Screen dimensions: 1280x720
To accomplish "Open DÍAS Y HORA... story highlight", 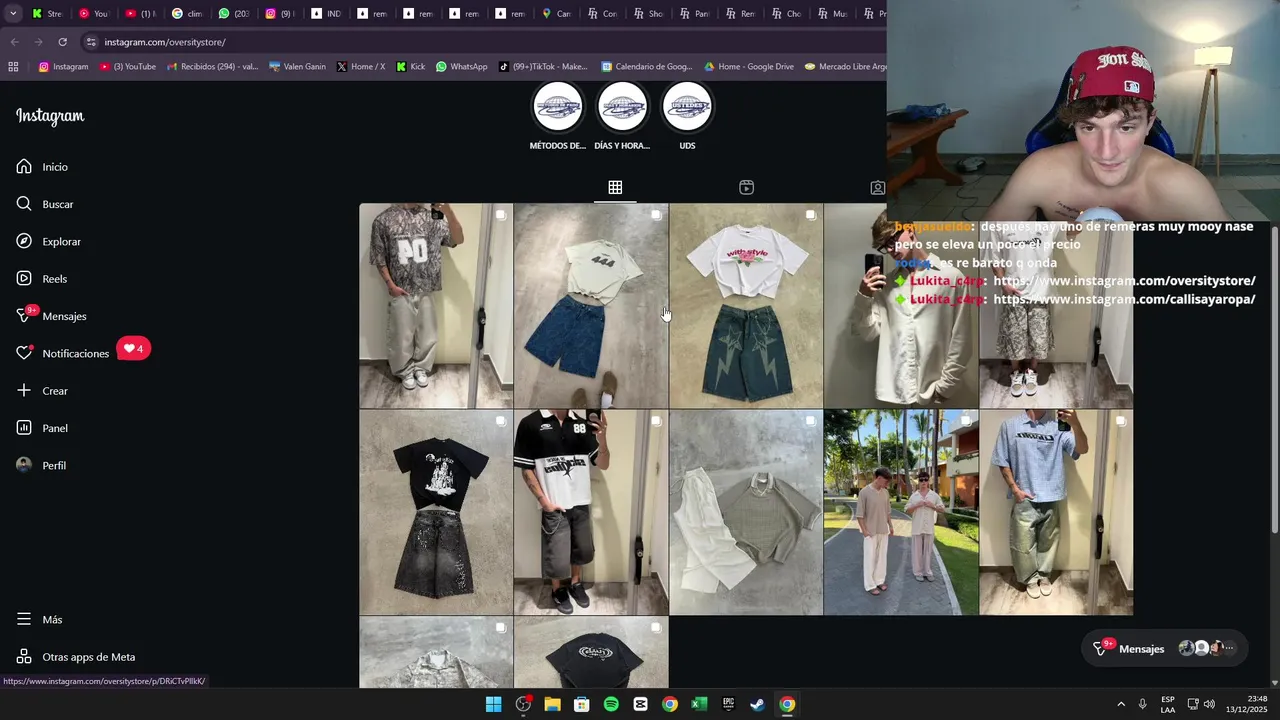I will click(622, 116).
